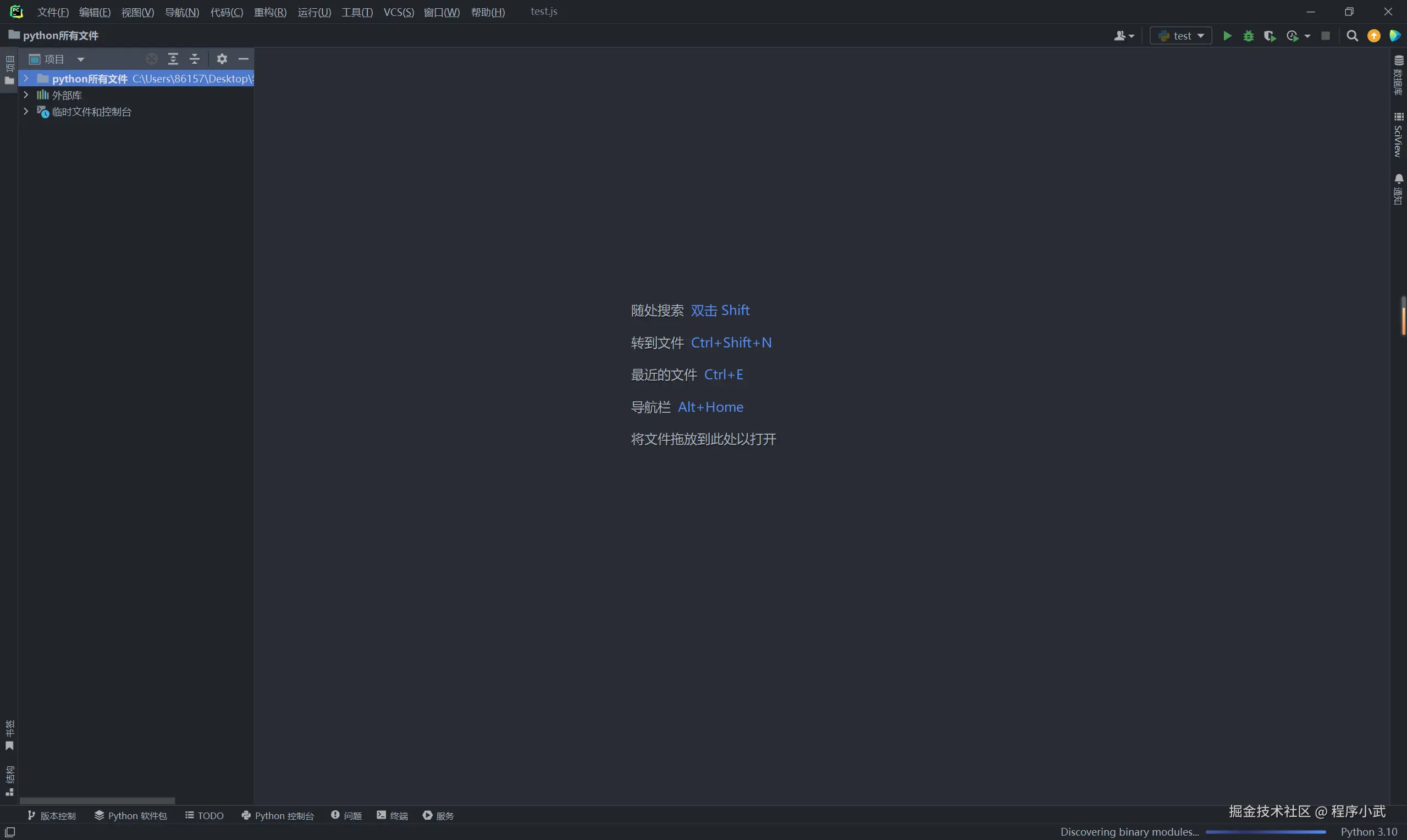Click Select Opened File crosshair icon
The width and height of the screenshot is (1407, 840).
point(151,59)
